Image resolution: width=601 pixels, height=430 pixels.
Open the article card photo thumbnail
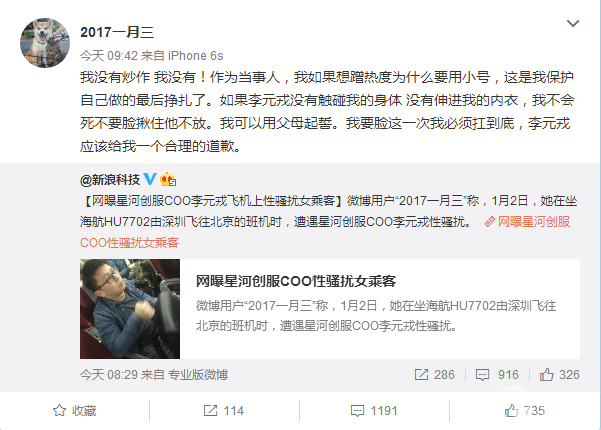pos(130,309)
